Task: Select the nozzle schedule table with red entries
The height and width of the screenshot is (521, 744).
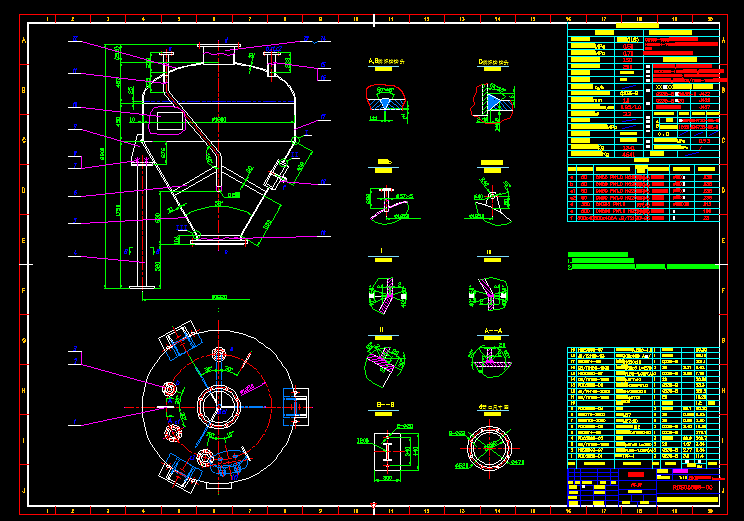Action: 644,192
